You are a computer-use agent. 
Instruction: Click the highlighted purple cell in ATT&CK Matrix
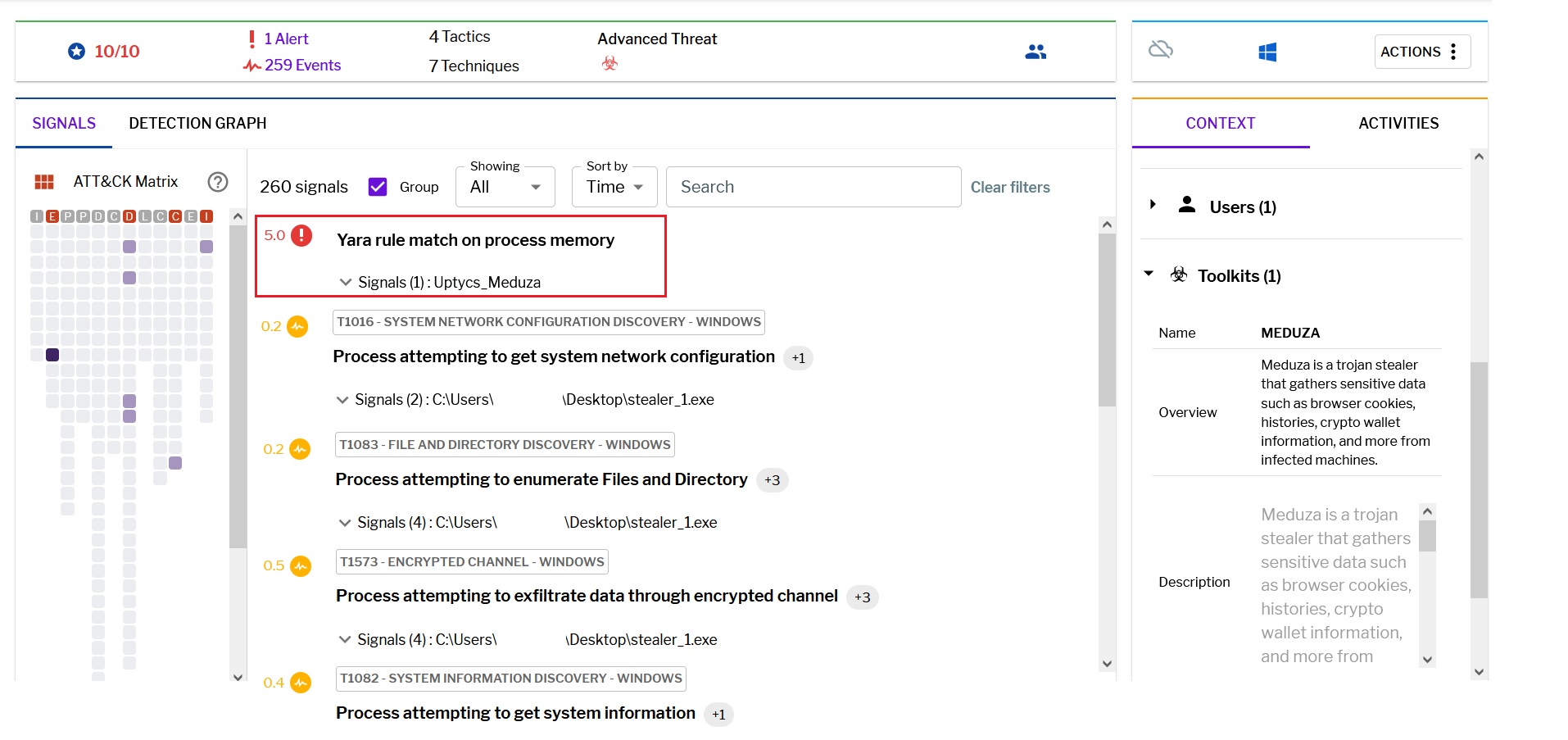coord(52,355)
